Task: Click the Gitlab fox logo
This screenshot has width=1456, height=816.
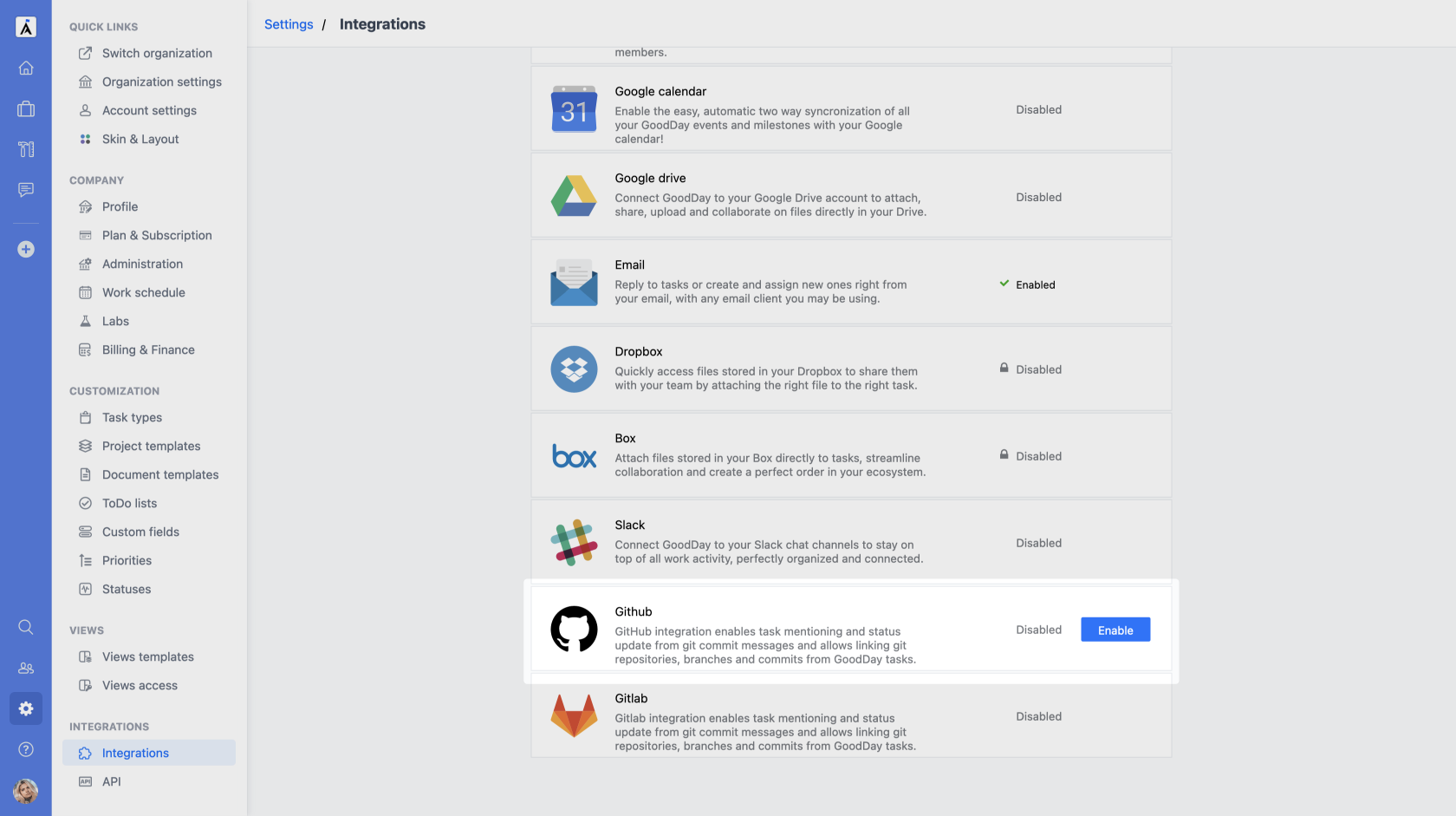Action: (x=574, y=715)
